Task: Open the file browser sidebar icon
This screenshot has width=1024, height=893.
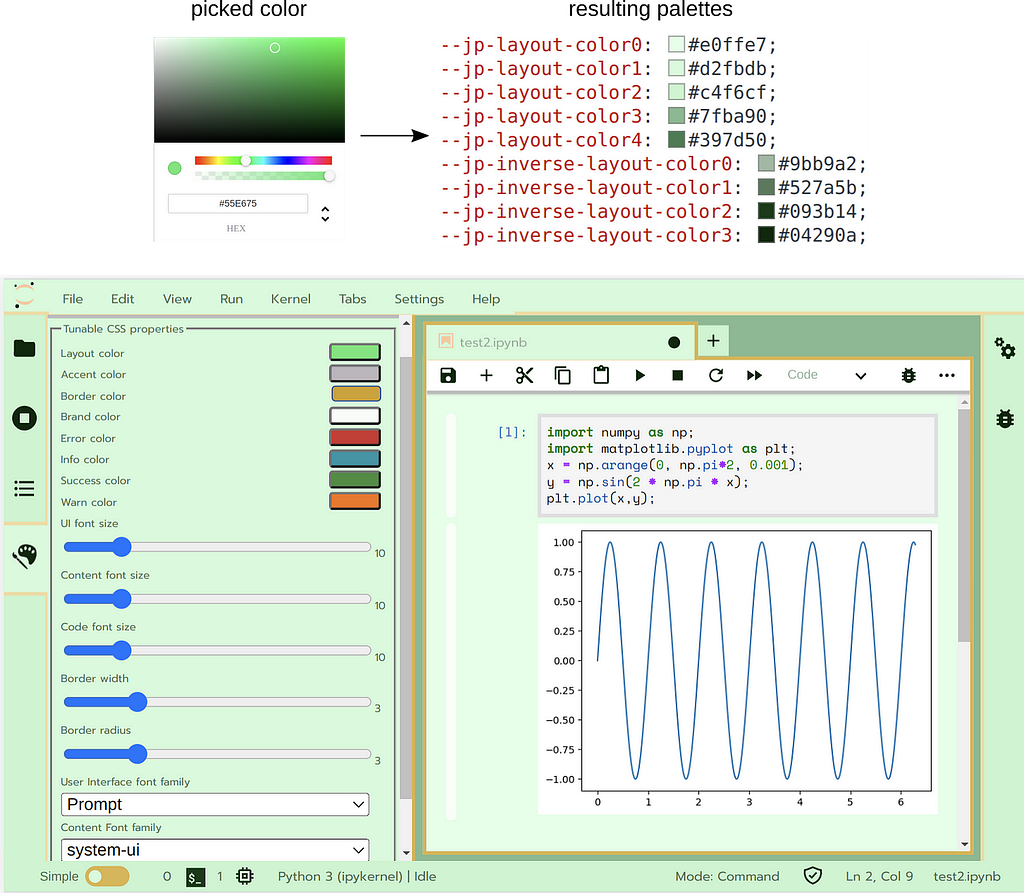Action: [x=24, y=348]
